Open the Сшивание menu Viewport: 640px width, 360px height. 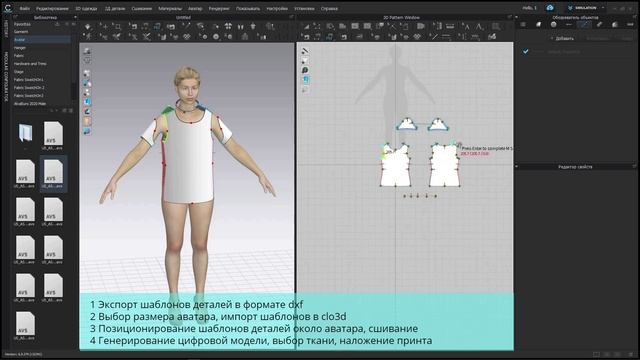tap(142, 8)
